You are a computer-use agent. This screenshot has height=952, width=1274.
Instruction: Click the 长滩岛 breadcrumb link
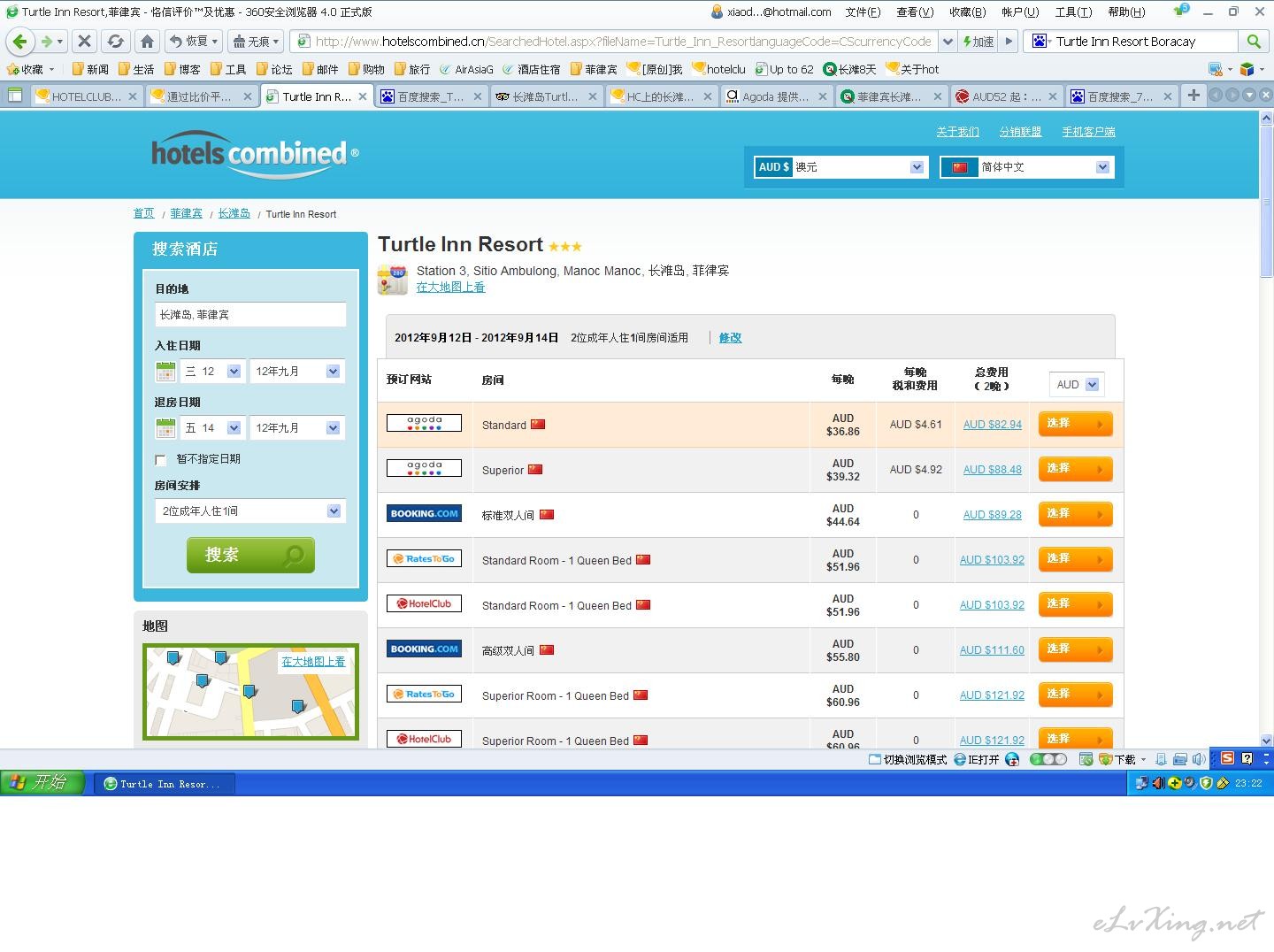[x=234, y=213]
